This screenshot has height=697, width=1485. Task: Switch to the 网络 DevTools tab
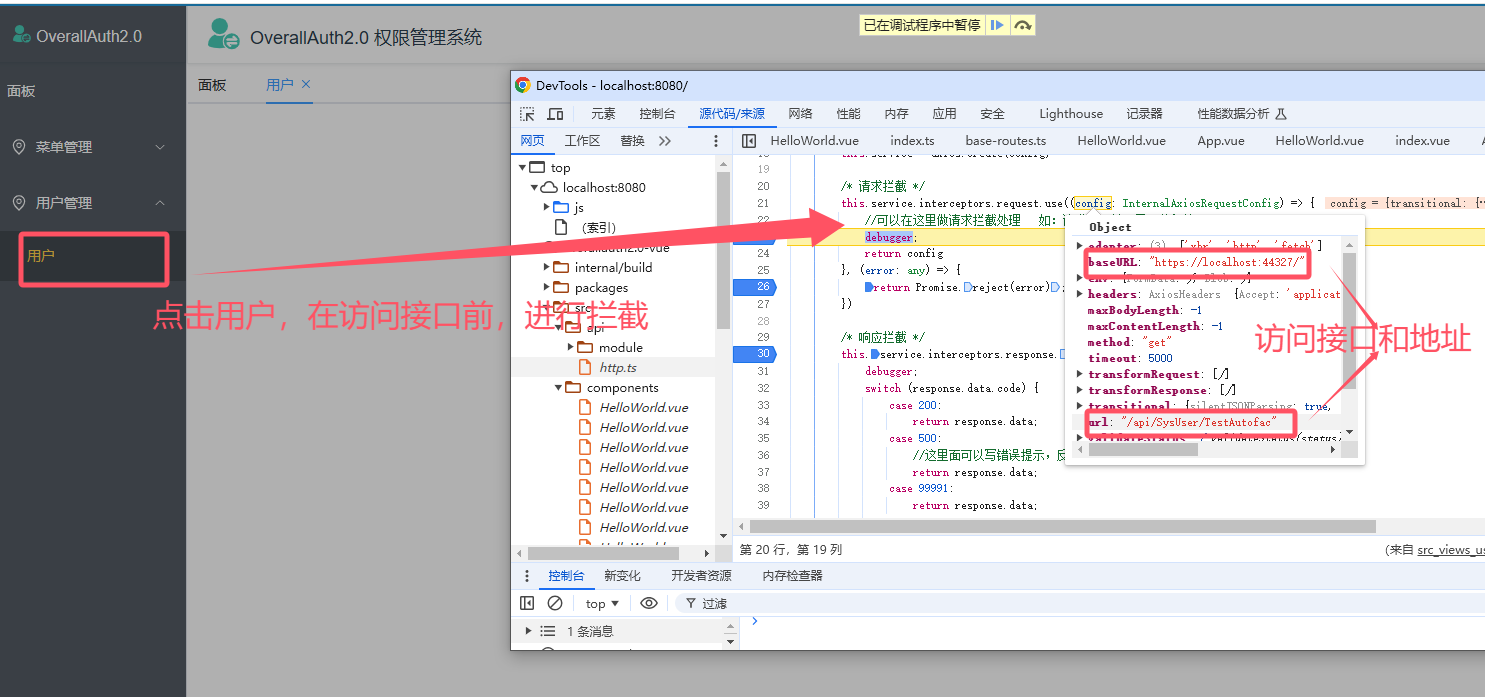pyautogui.click(x=800, y=114)
